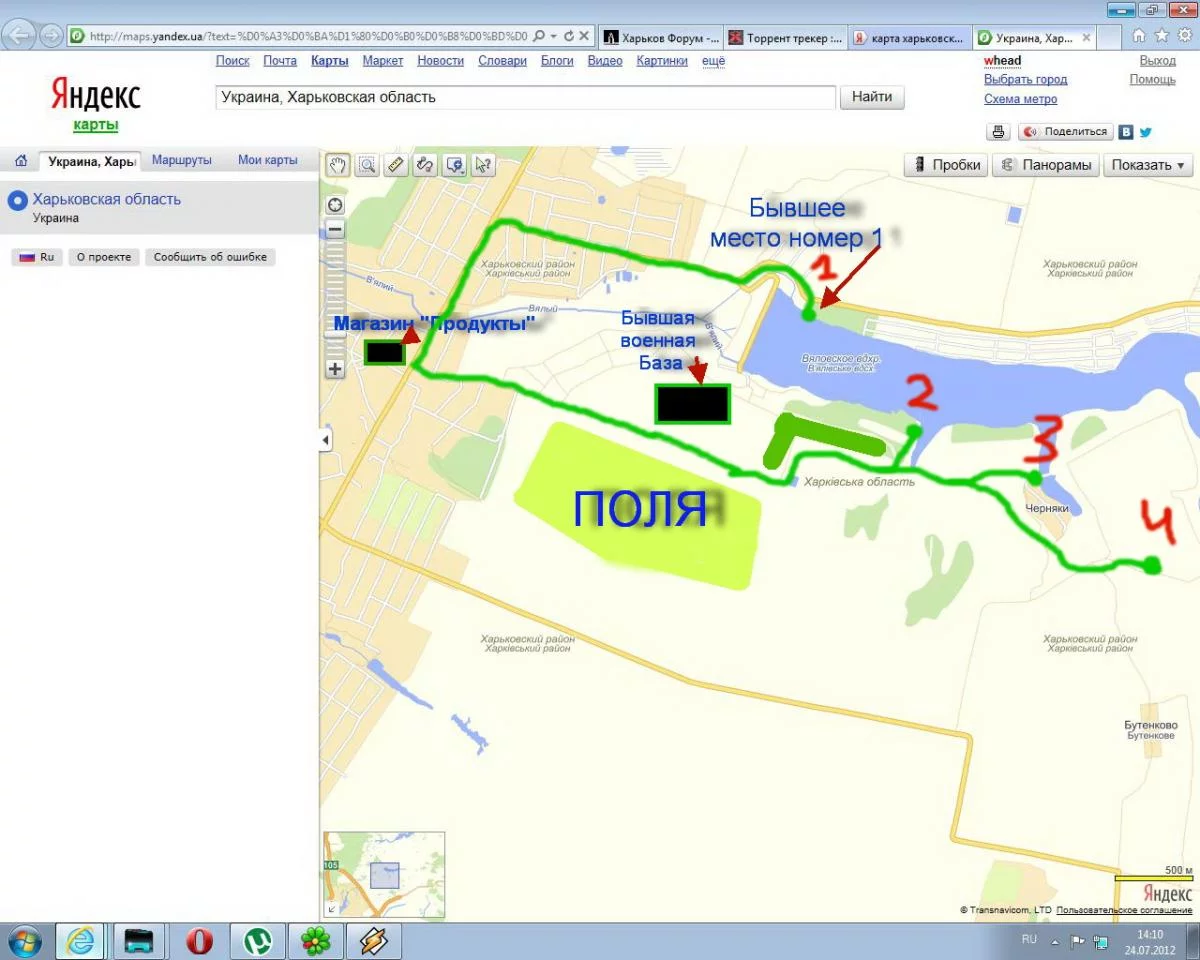1200x960 pixels.
Task: Open the Блоги link
Action: (x=557, y=61)
